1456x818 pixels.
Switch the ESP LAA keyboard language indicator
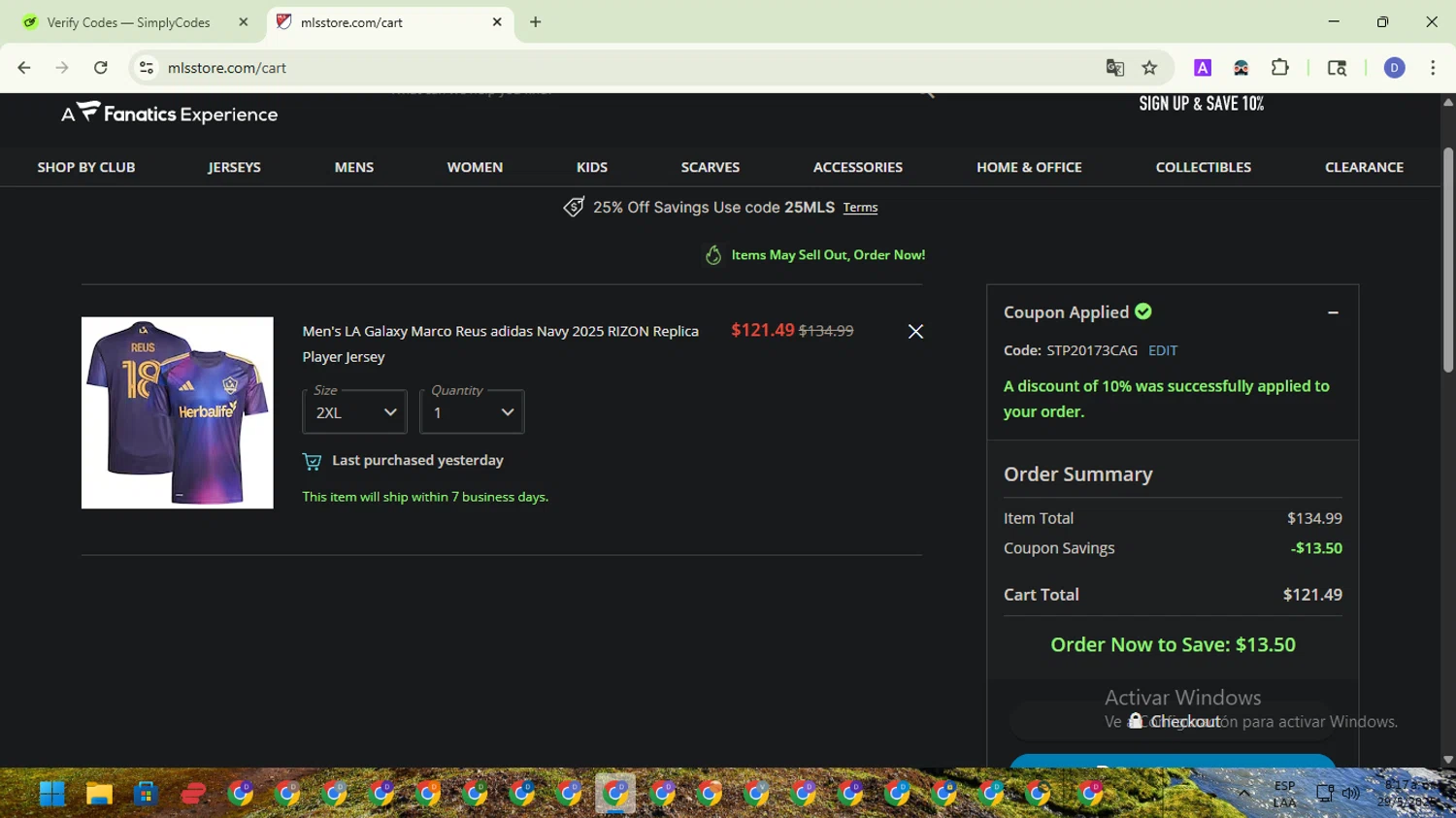[1284, 794]
